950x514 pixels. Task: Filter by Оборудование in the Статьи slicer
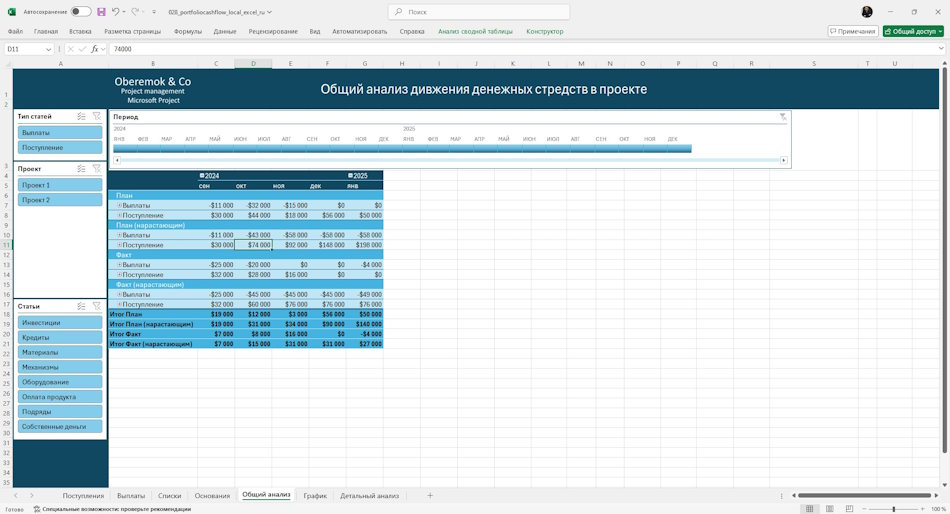point(60,382)
